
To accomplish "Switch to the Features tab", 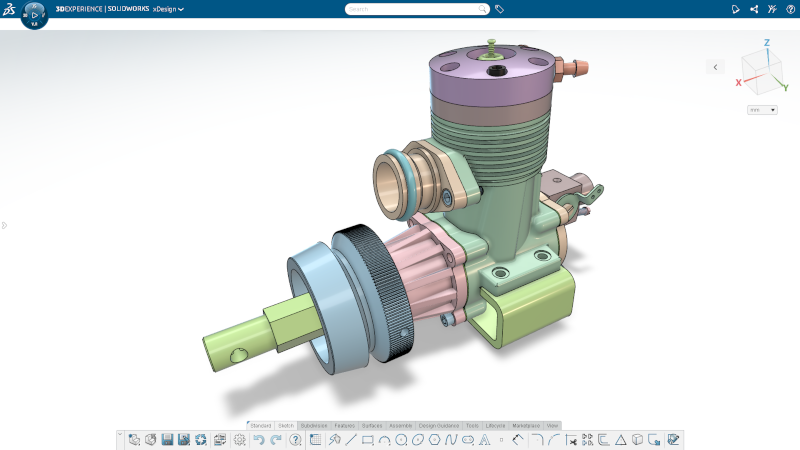I will [x=344, y=425].
